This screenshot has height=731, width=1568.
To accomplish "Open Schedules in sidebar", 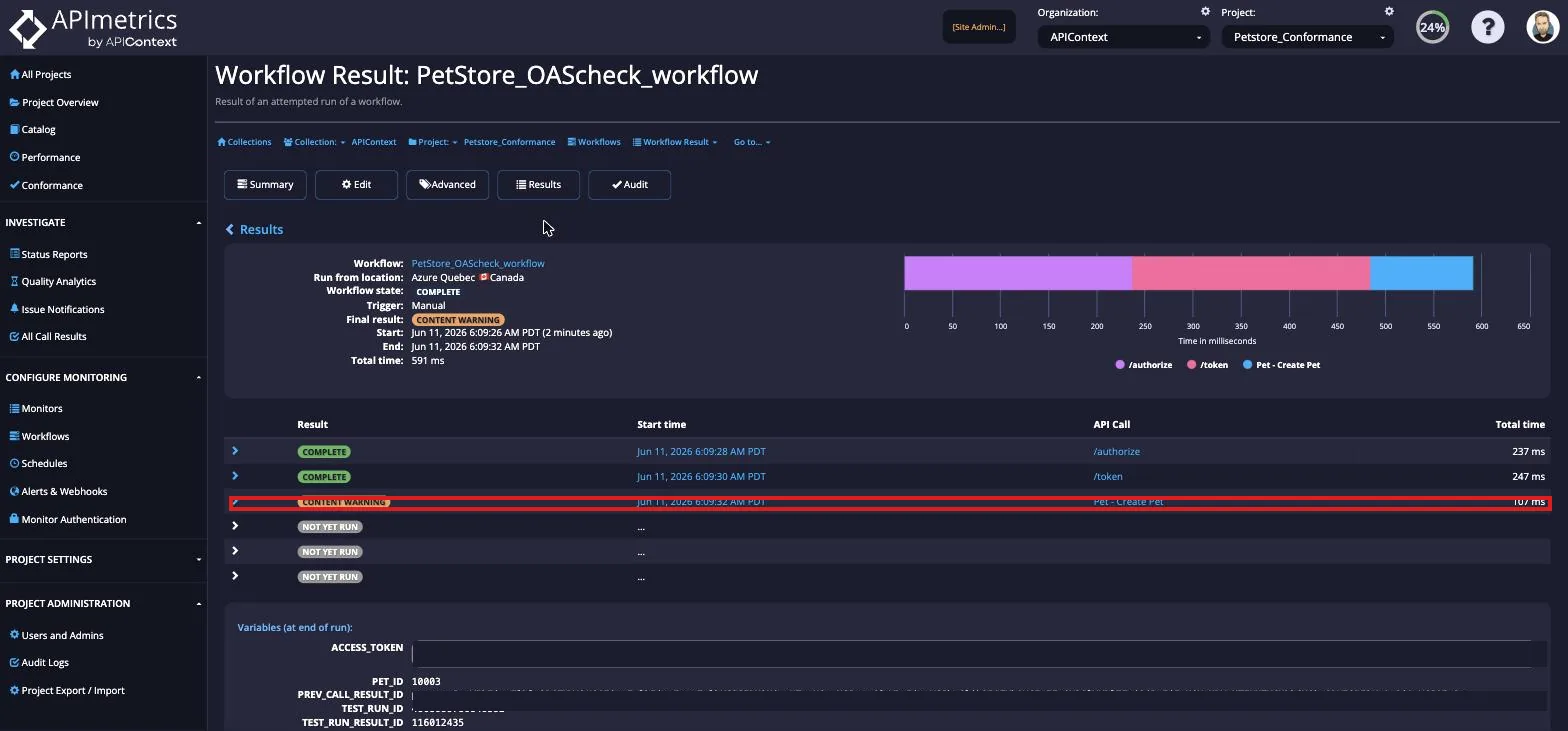I will point(38,463).
